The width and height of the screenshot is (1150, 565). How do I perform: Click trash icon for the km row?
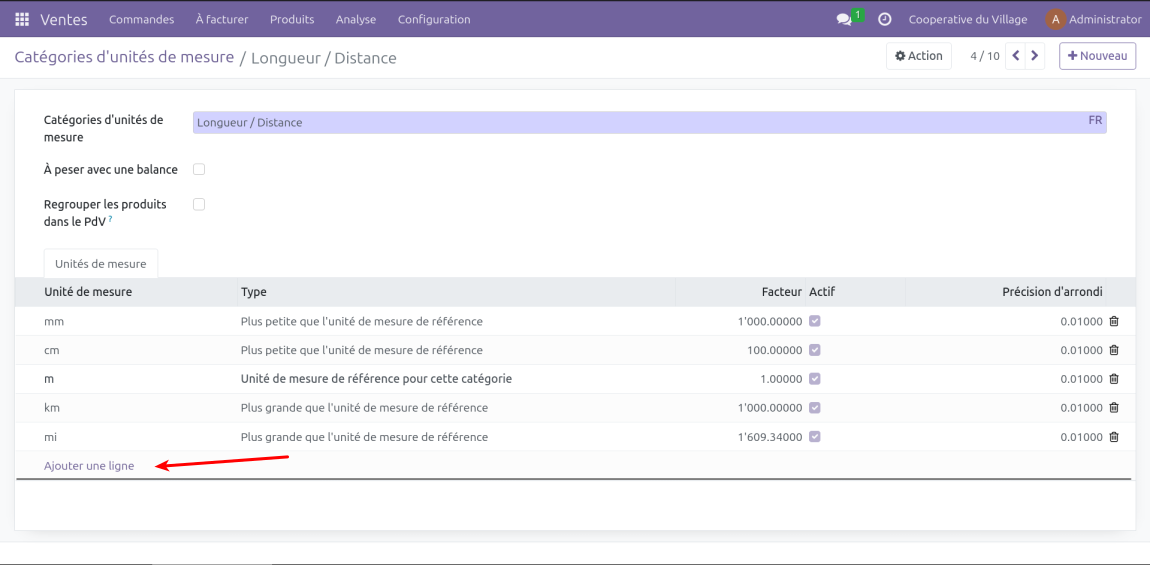(1114, 408)
